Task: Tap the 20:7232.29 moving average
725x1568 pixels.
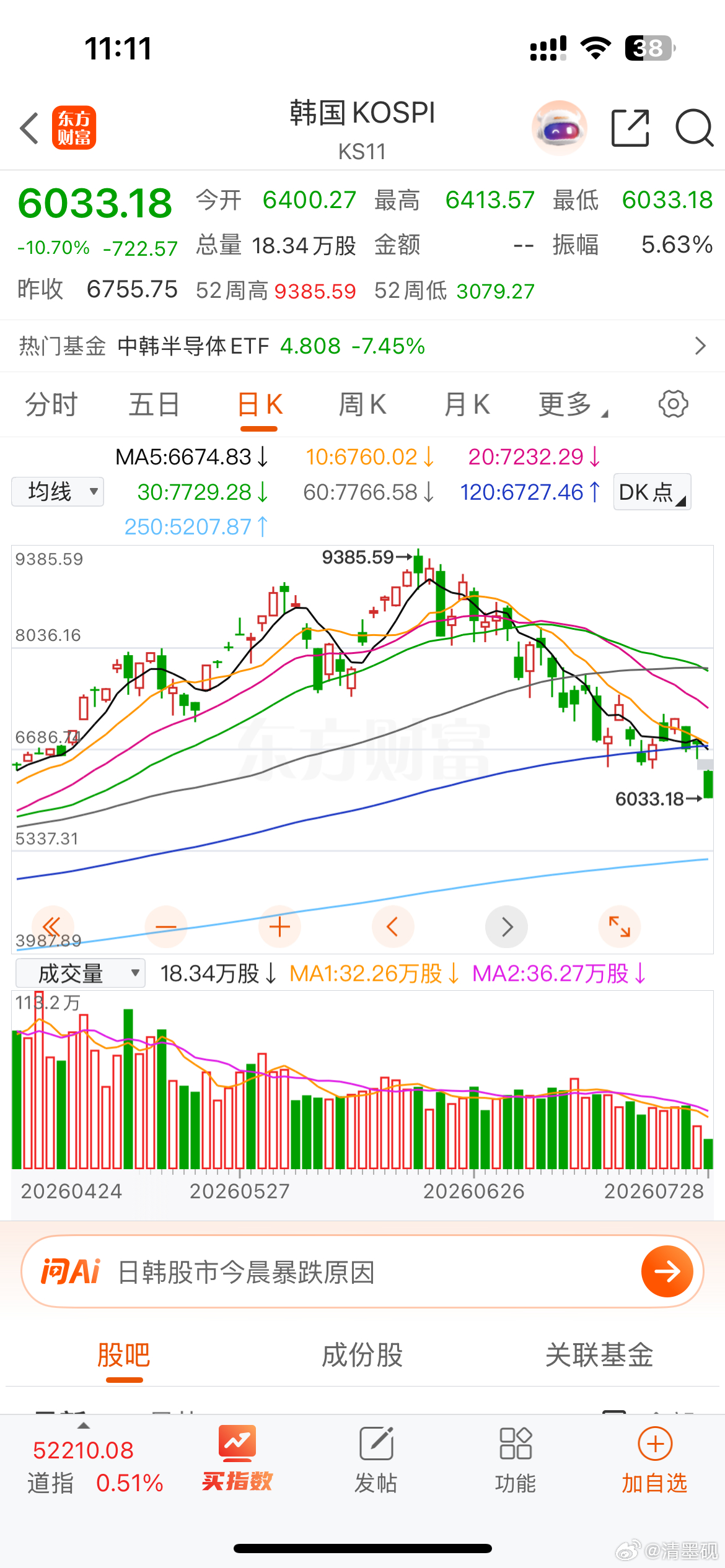Action: [x=534, y=457]
